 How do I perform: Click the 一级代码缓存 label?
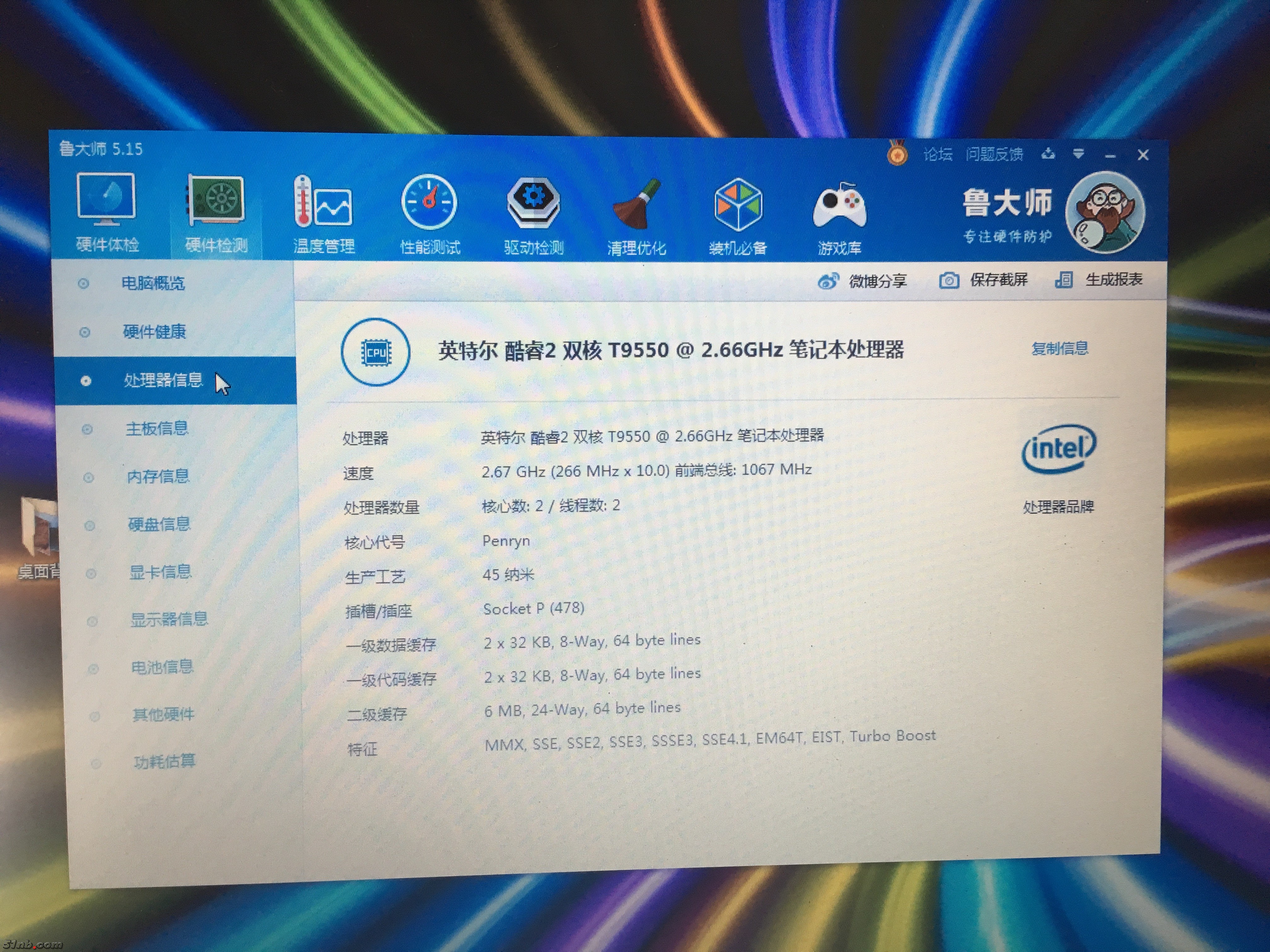point(391,679)
